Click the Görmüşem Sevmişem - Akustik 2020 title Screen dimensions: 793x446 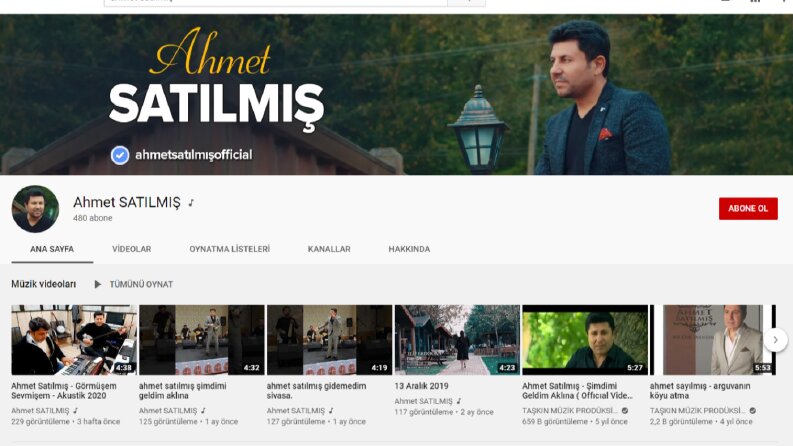pos(64,390)
